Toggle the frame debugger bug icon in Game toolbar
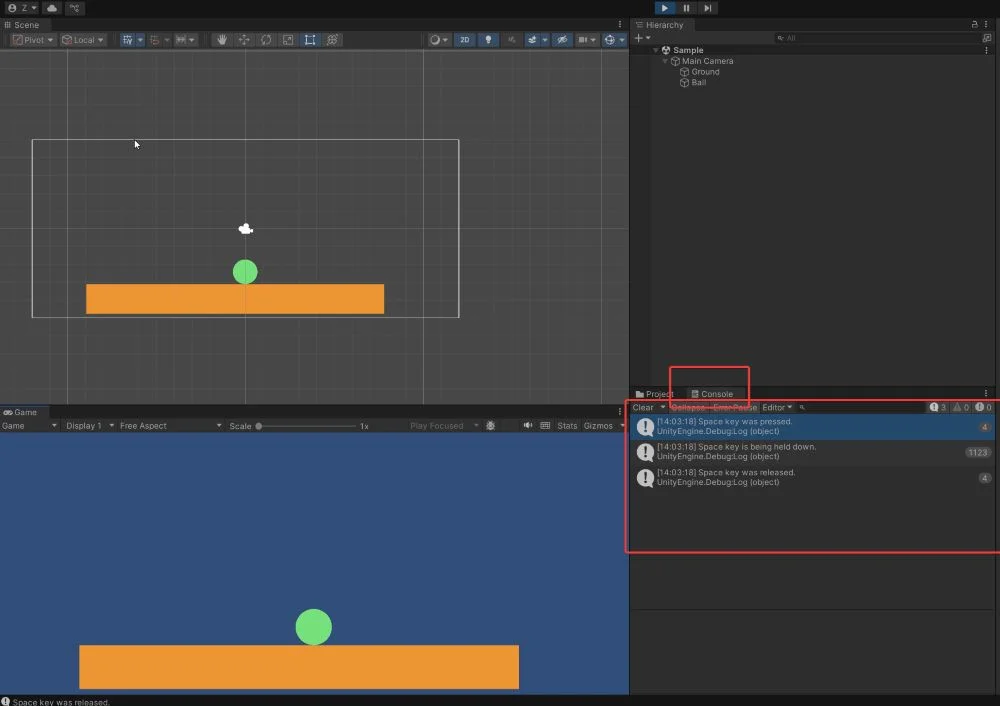The image size is (1000, 706). [x=490, y=426]
